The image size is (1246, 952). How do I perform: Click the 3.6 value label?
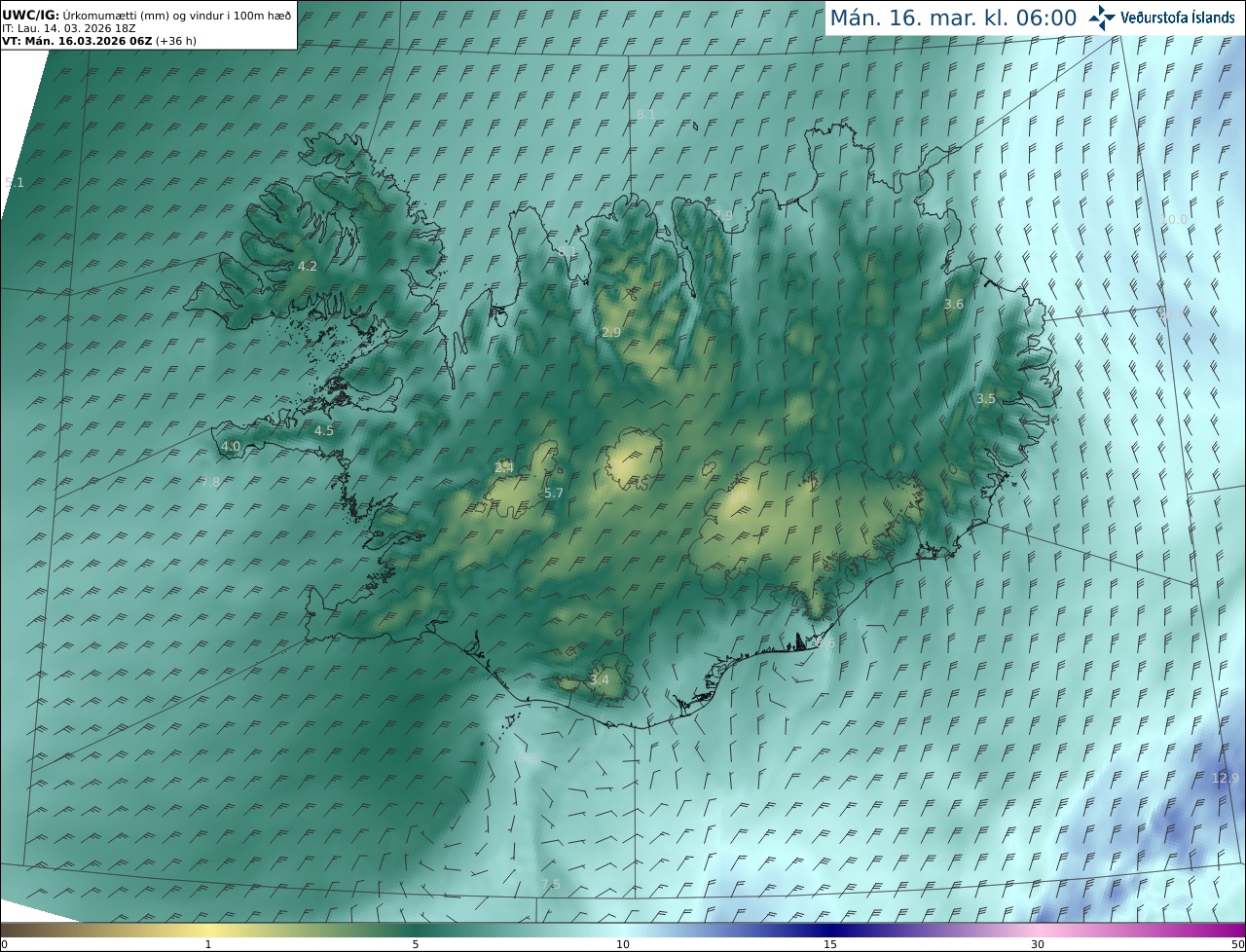(954, 304)
